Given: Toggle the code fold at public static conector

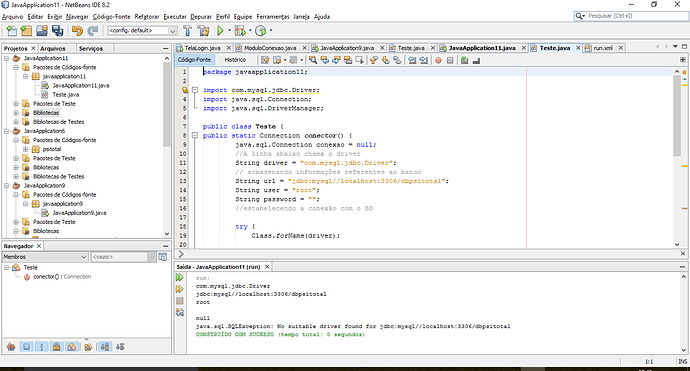Looking at the screenshot, I should click(x=195, y=136).
